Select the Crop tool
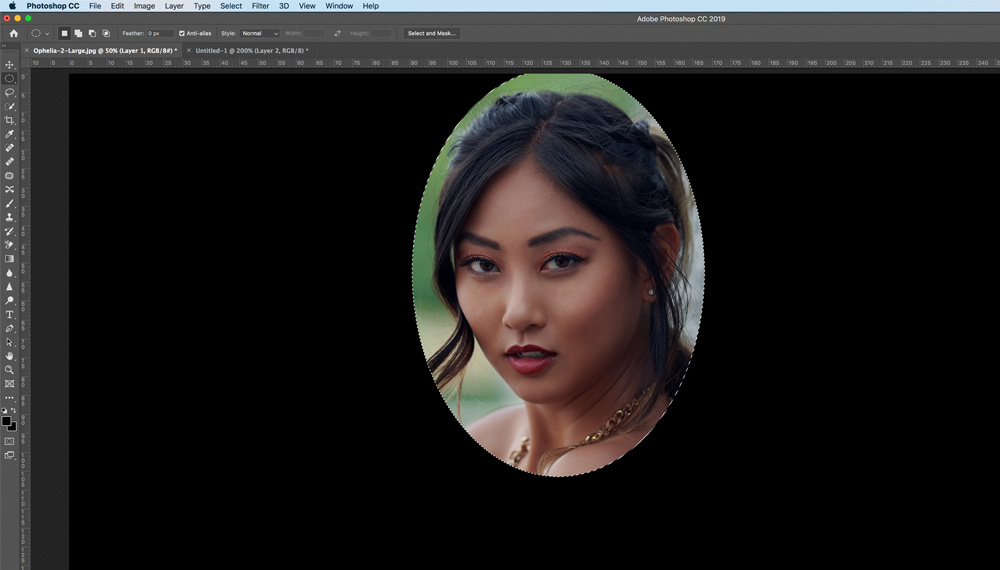Viewport: 1000px width, 570px height. pyautogui.click(x=10, y=120)
